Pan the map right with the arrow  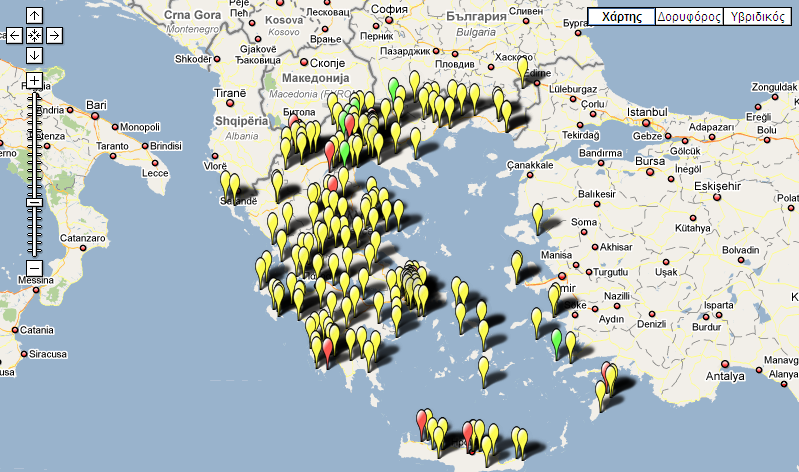pos(54,36)
